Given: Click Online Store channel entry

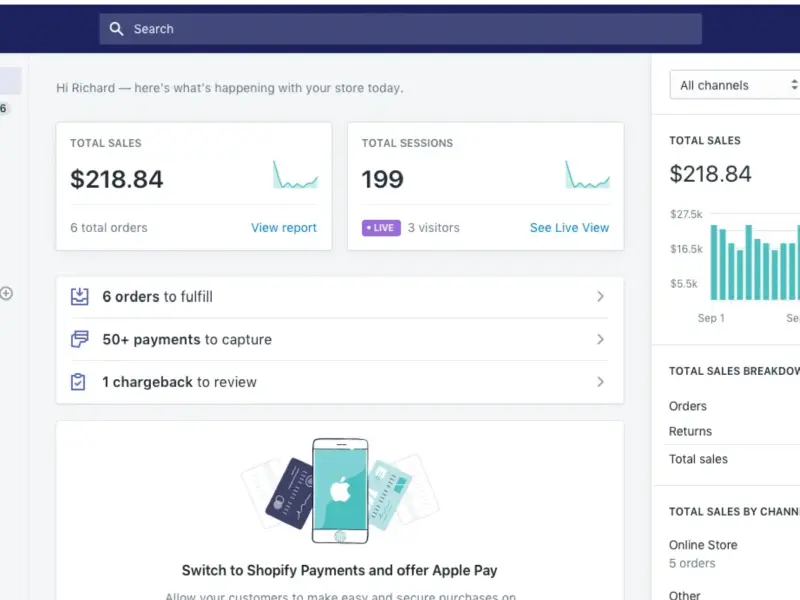Looking at the screenshot, I should point(703,545).
